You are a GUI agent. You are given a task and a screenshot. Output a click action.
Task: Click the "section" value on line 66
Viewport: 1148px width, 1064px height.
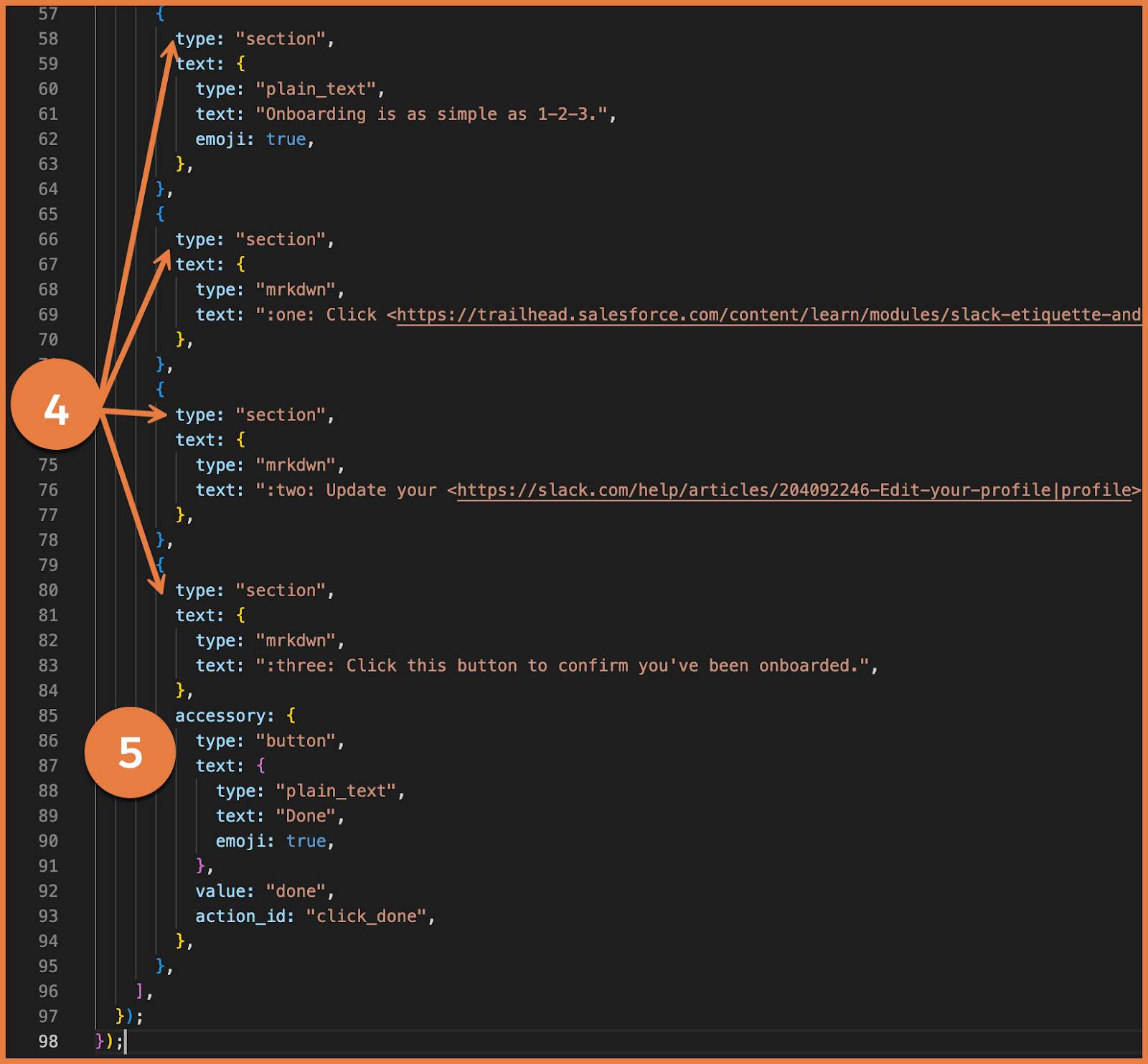click(x=281, y=240)
